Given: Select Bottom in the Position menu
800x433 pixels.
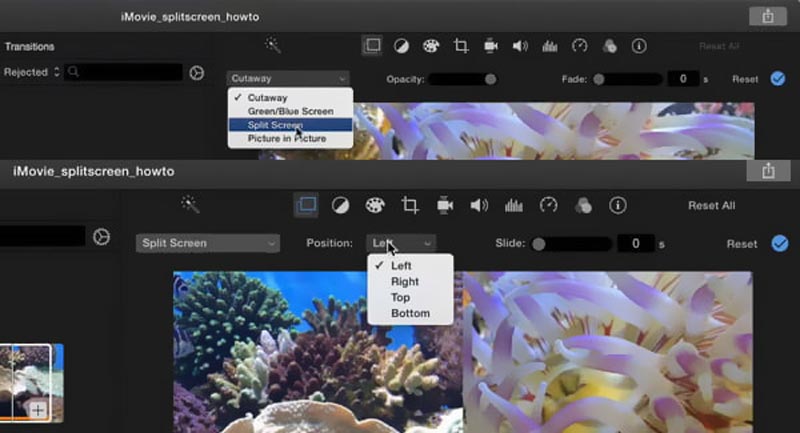Looking at the screenshot, I should (x=410, y=313).
